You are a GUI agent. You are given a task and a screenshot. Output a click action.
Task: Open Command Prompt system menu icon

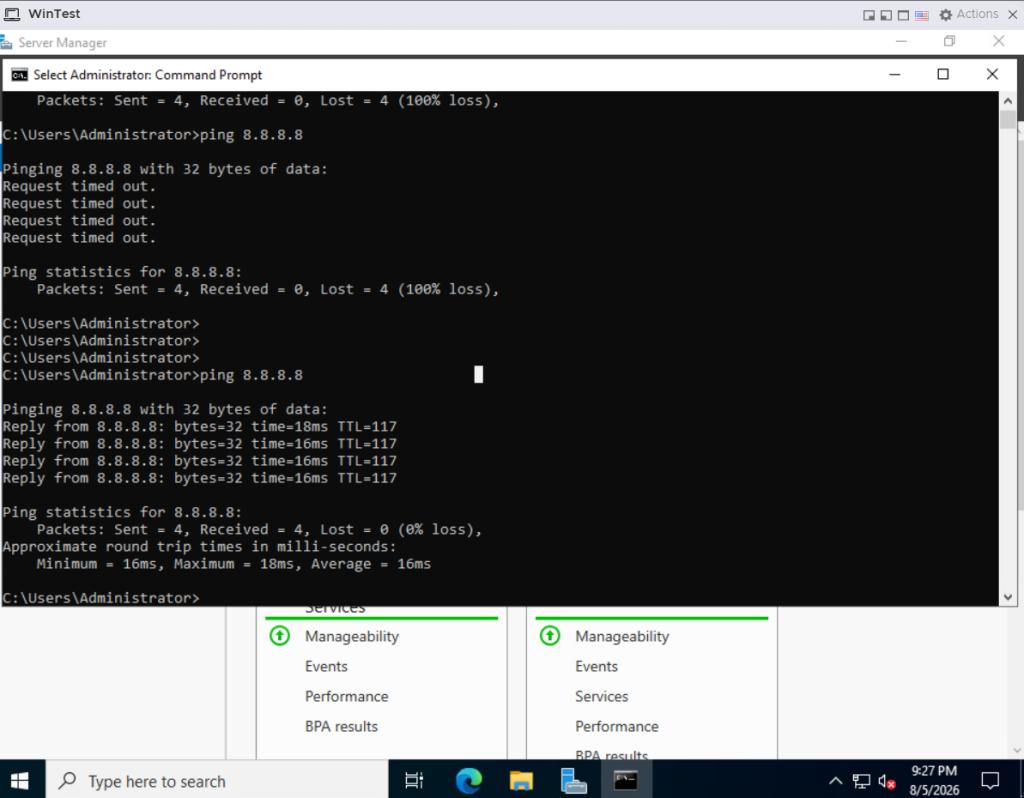[20, 75]
